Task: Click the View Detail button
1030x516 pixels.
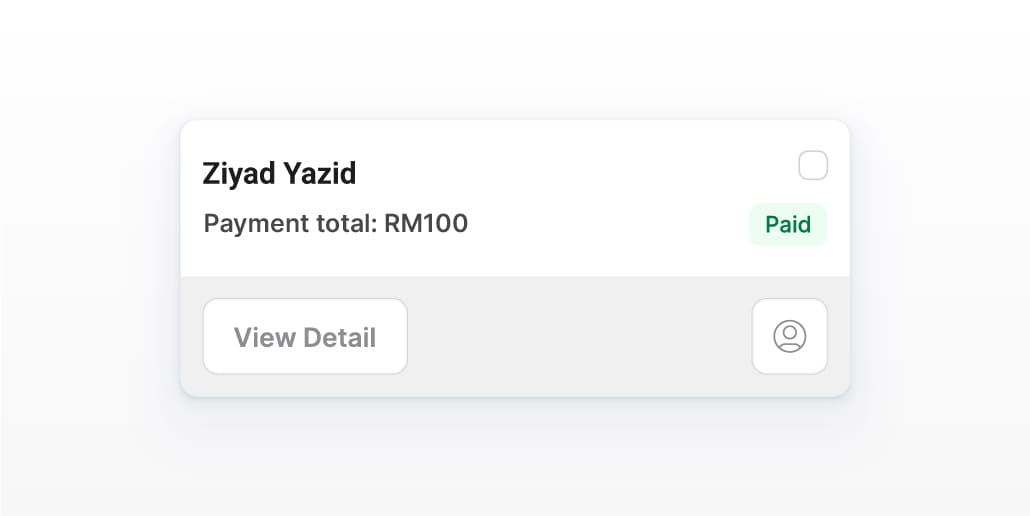Action: [305, 337]
